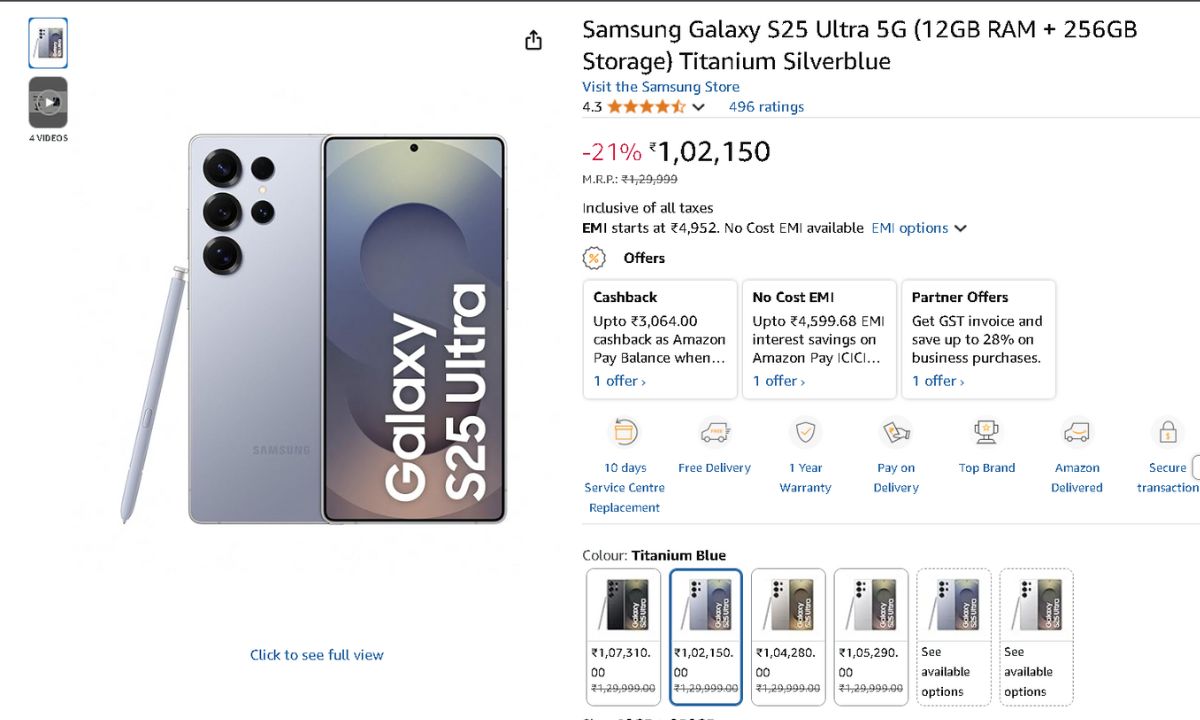Click to see full view link
This screenshot has height=720, width=1200.
pyautogui.click(x=317, y=655)
